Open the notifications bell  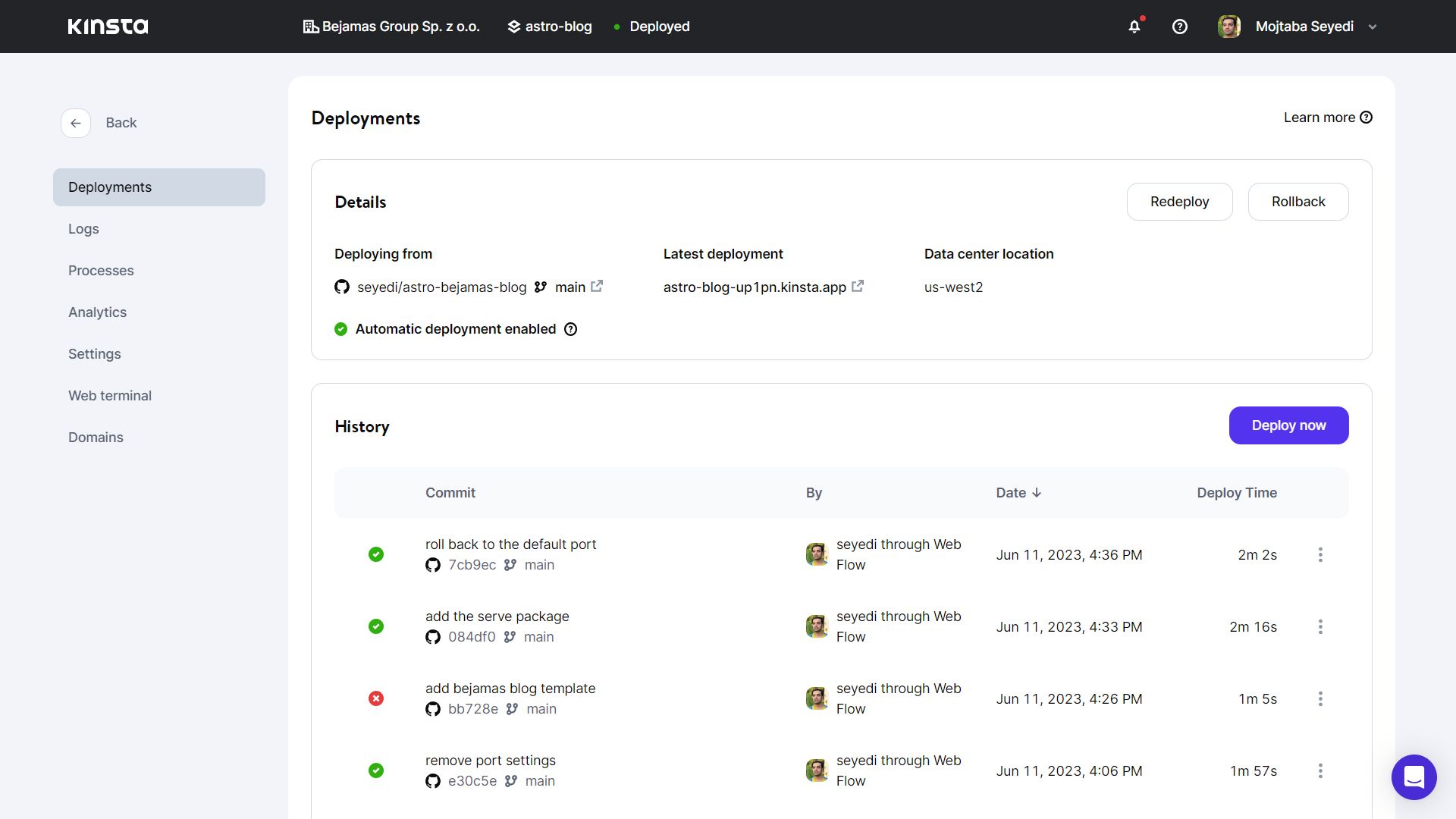tap(1134, 27)
